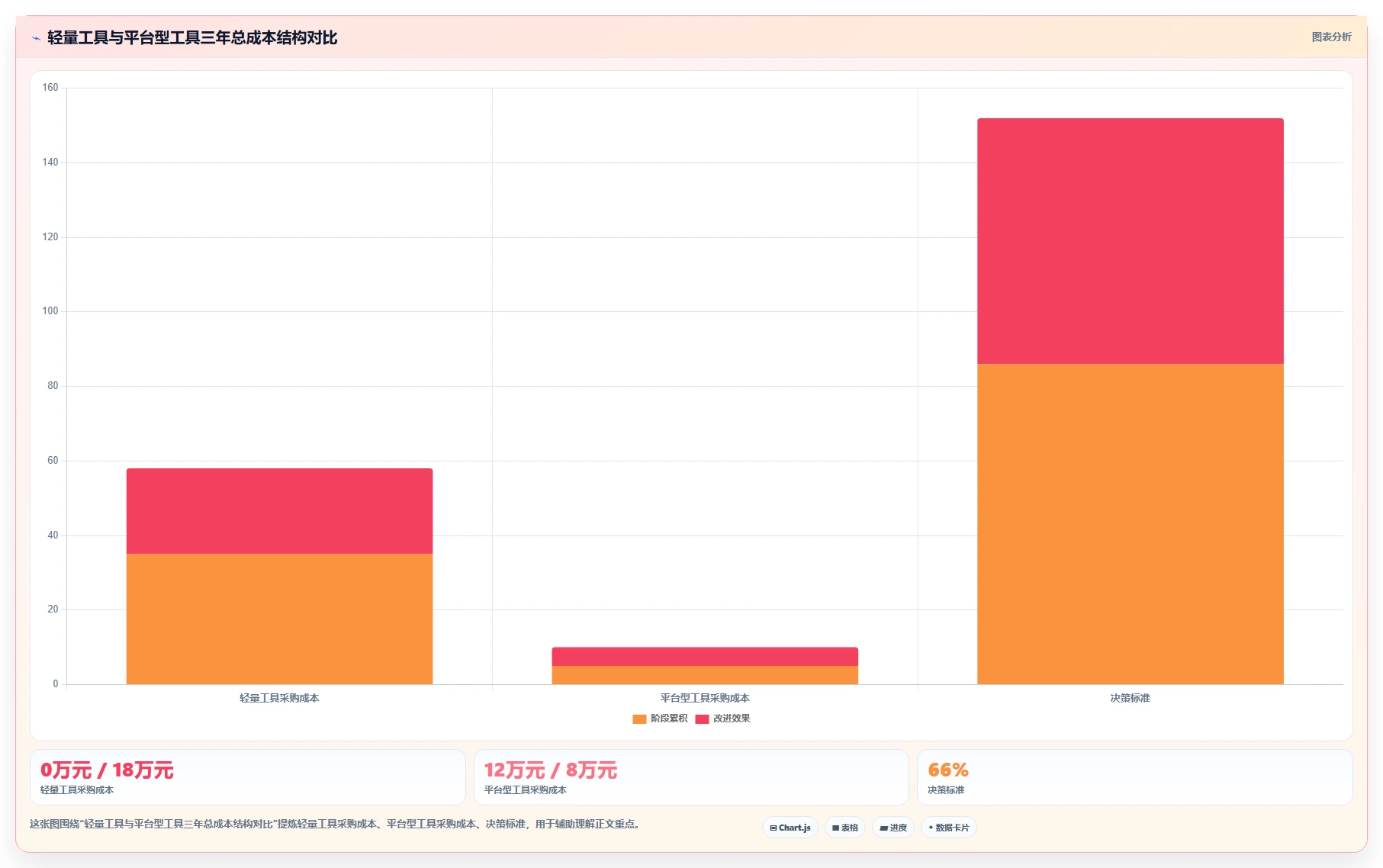This screenshot has width=1383, height=868.
Task: Select the 表格 tag chip
Action: click(845, 828)
